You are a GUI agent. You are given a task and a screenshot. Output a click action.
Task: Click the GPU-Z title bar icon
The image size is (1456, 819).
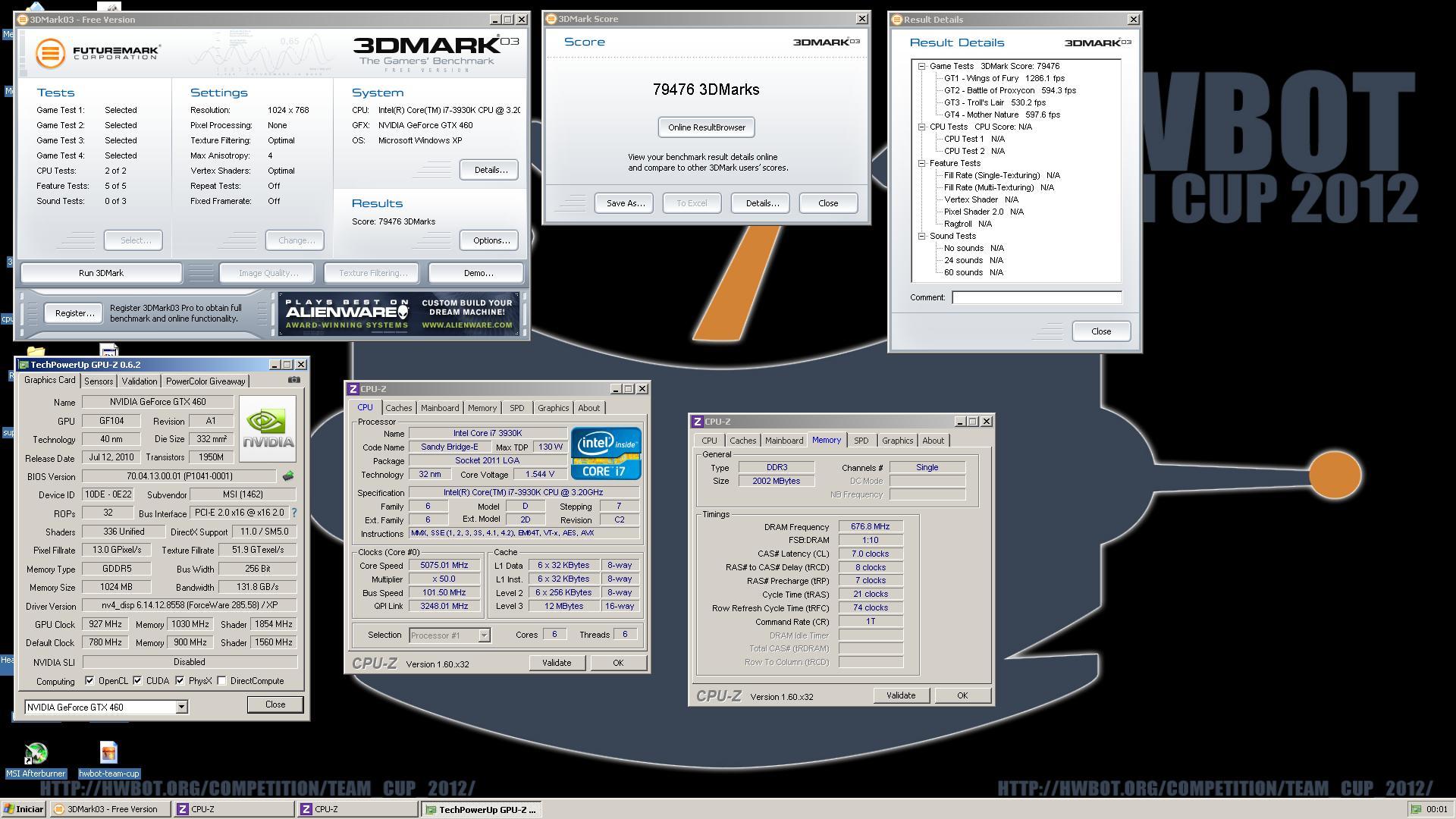click(24, 365)
